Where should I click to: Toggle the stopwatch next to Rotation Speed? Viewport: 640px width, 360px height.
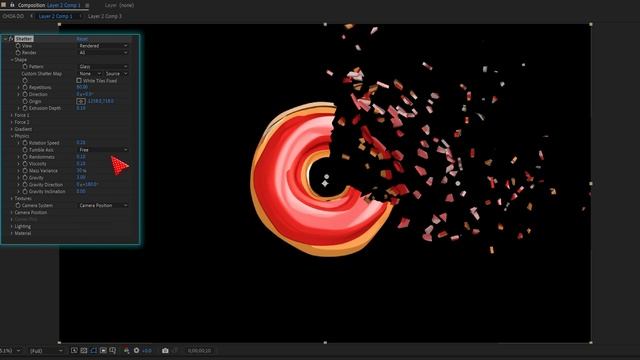(x=25, y=143)
